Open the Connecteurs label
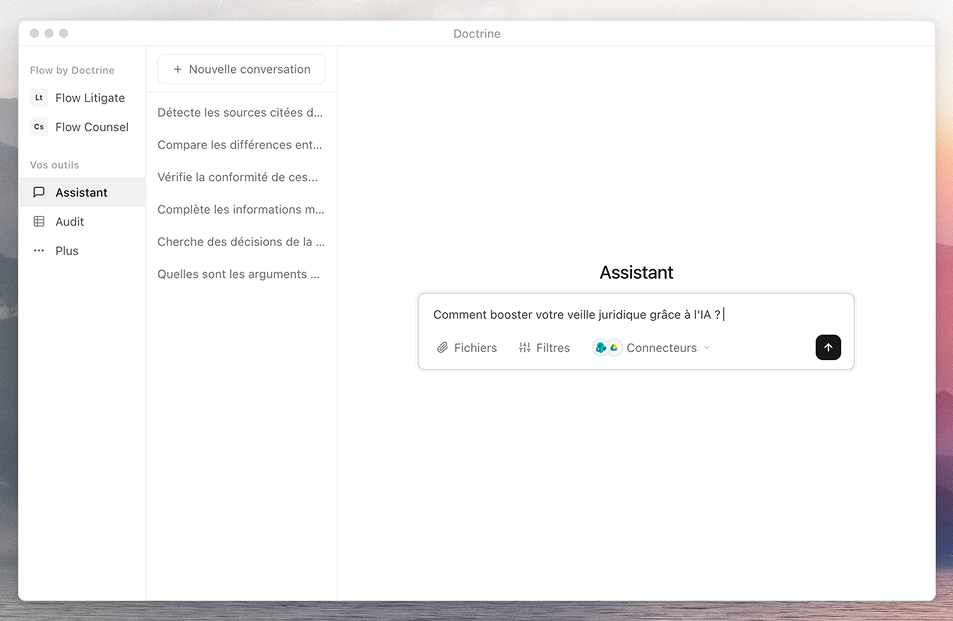Viewport: 953px width, 621px height. pos(661,348)
